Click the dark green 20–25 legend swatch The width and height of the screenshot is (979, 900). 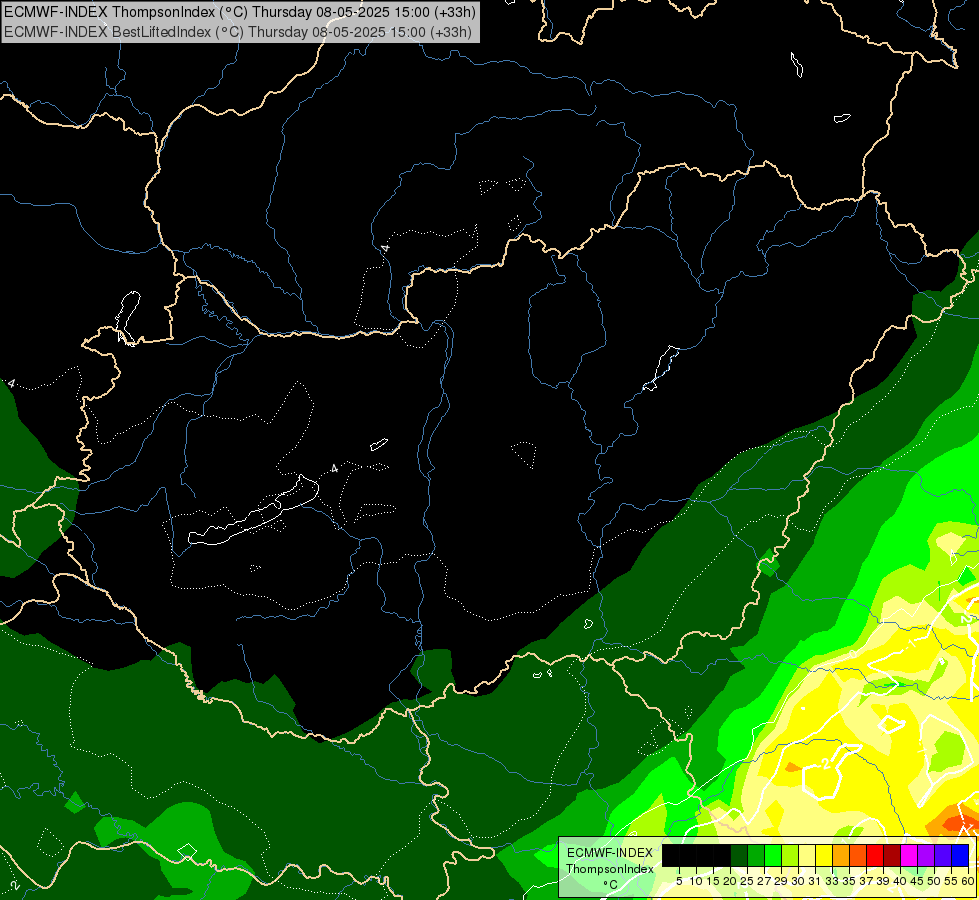tap(739, 855)
